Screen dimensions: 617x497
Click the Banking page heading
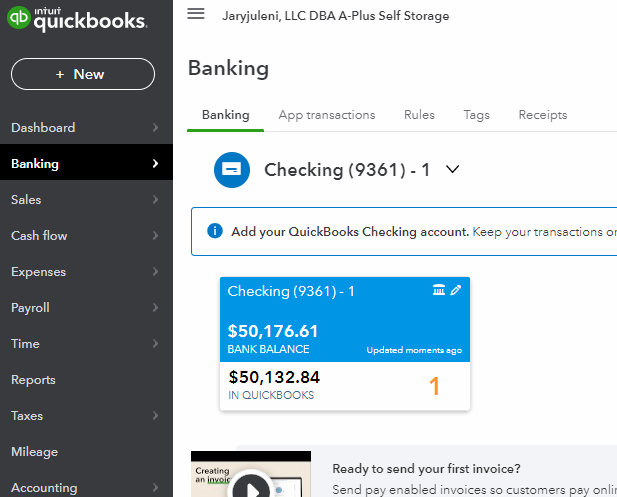click(228, 68)
